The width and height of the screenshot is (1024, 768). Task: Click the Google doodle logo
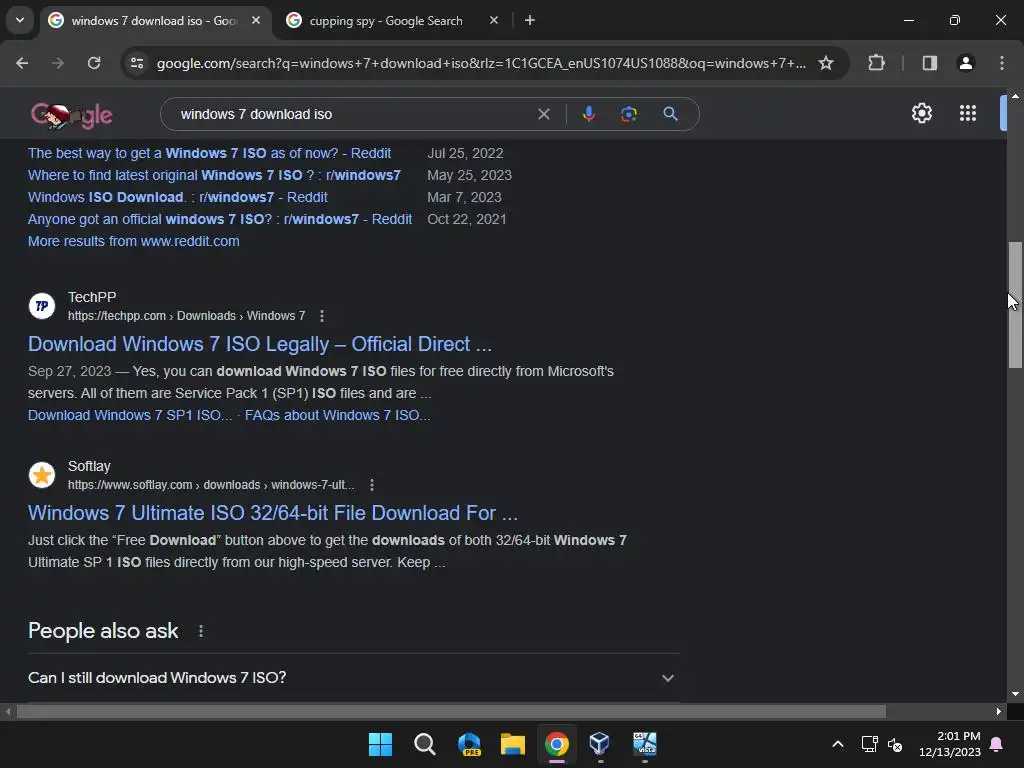(x=71, y=116)
